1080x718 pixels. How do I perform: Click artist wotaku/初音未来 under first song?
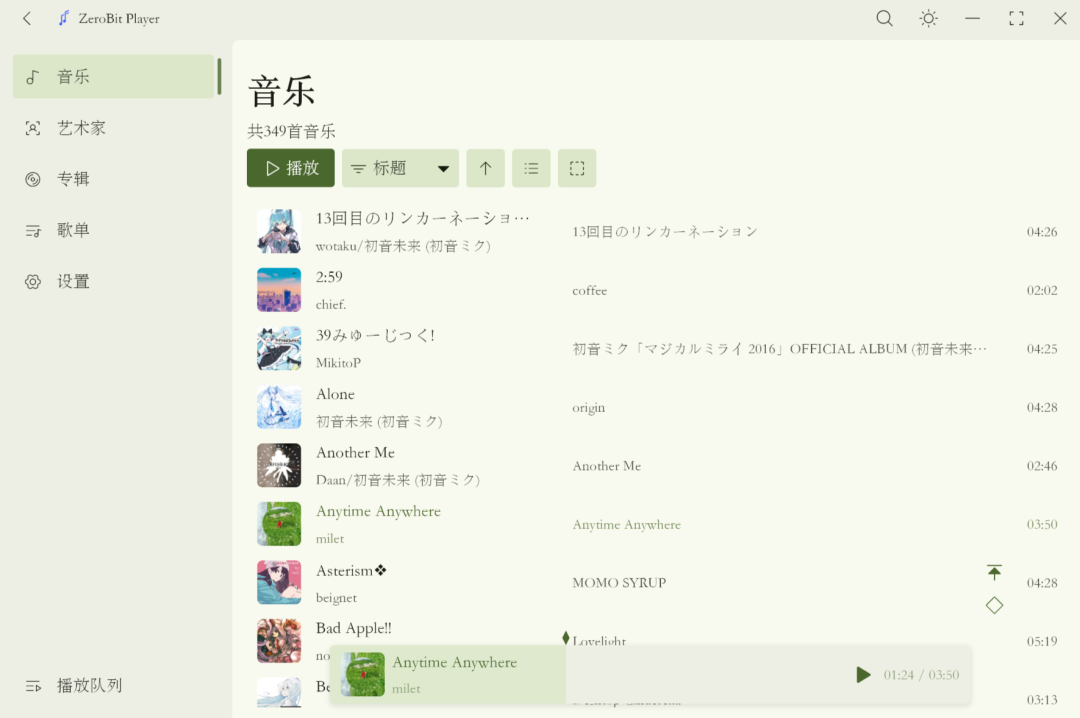point(403,246)
